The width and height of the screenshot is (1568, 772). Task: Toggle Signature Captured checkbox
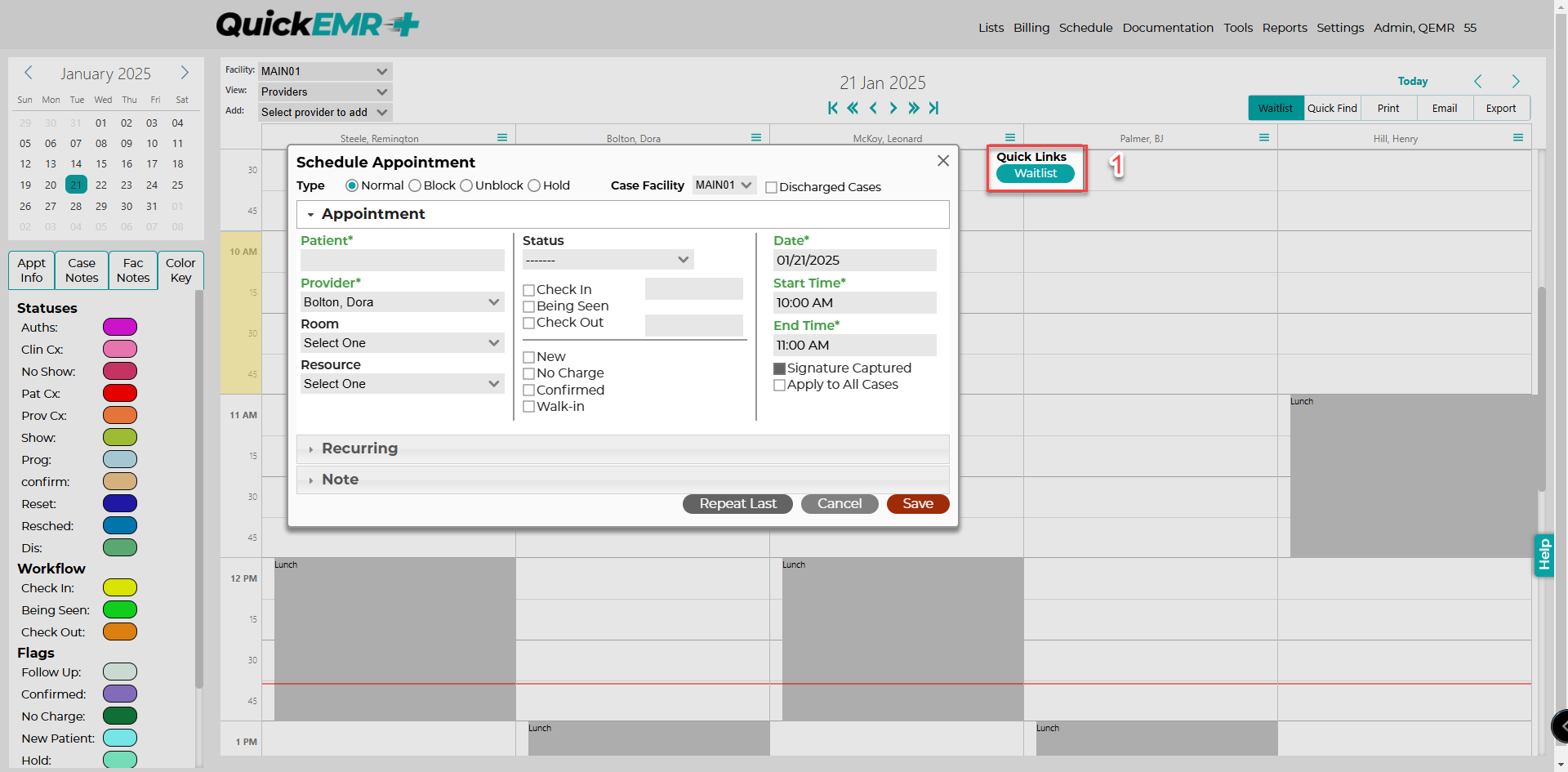click(780, 368)
